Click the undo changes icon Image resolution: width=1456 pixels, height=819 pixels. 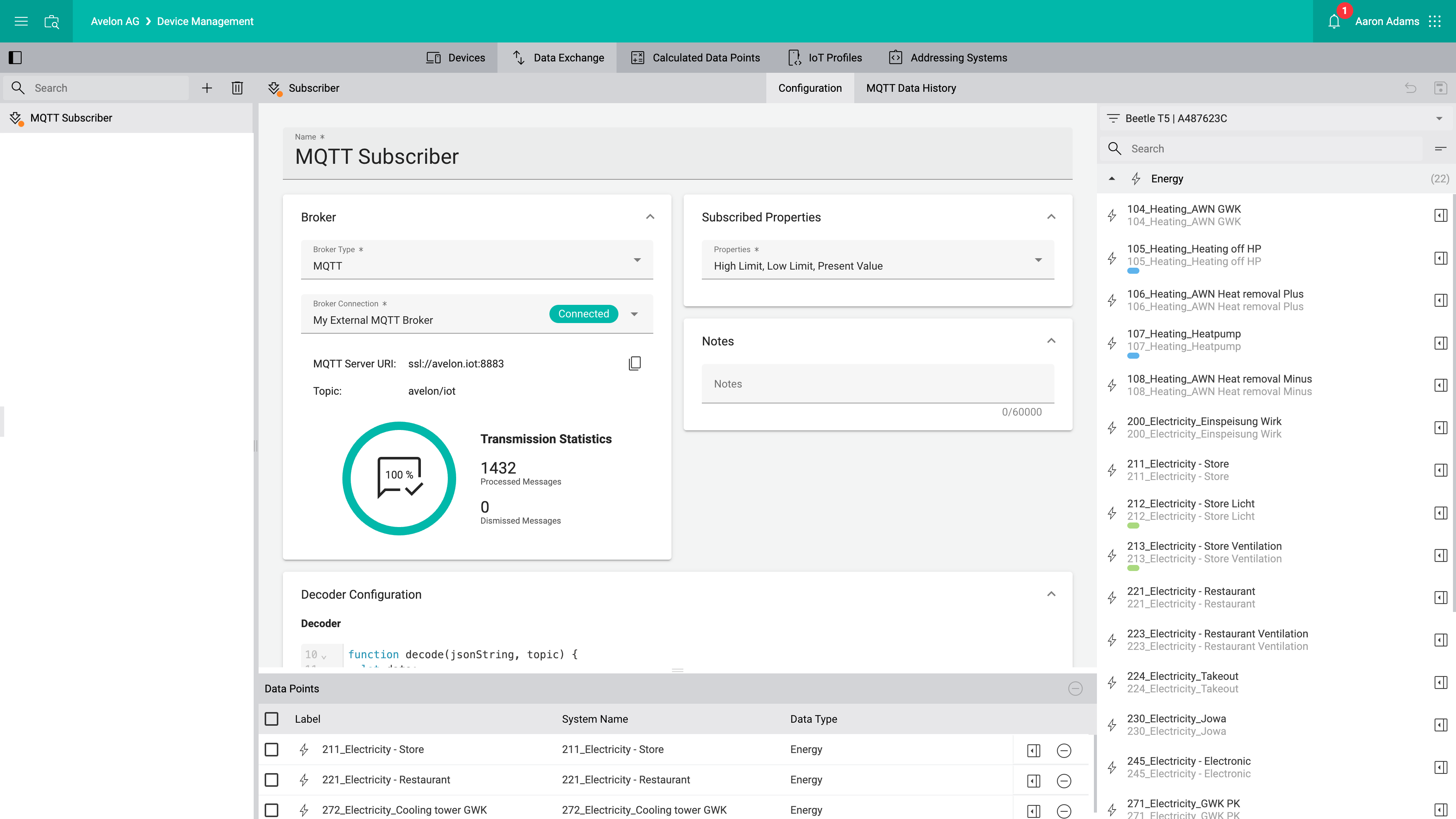1411,88
